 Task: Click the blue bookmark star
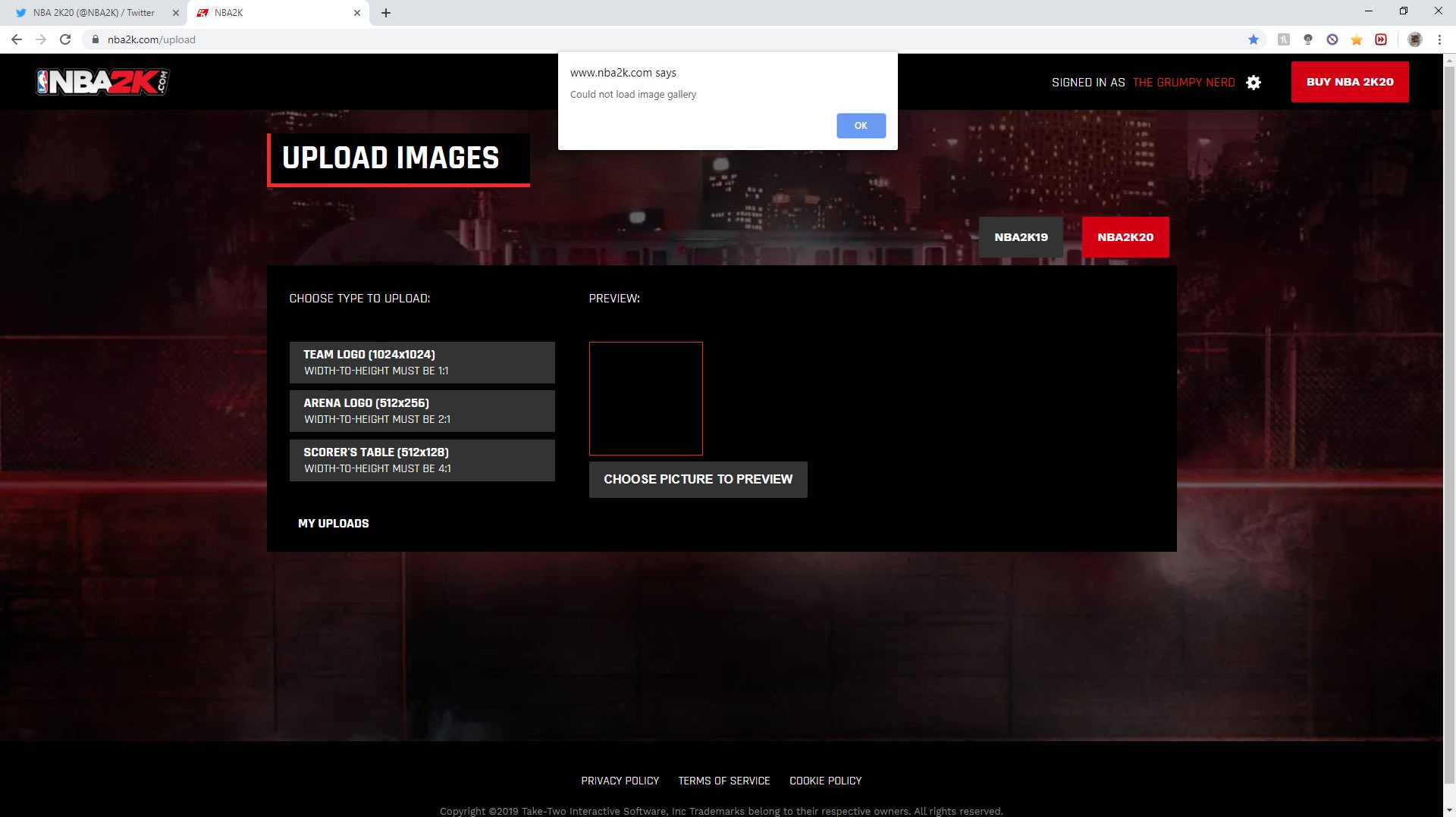(x=1254, y=39)
